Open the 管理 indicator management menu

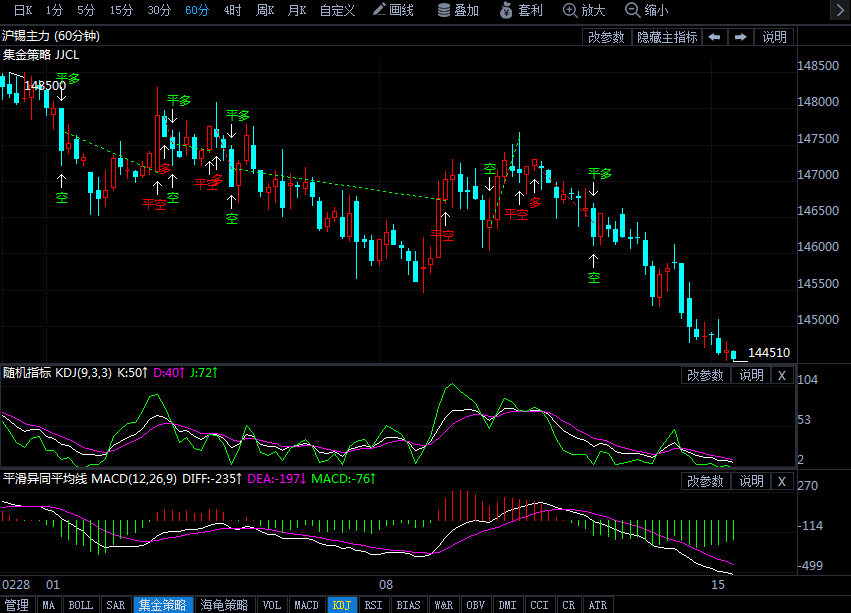coord(17,605)
